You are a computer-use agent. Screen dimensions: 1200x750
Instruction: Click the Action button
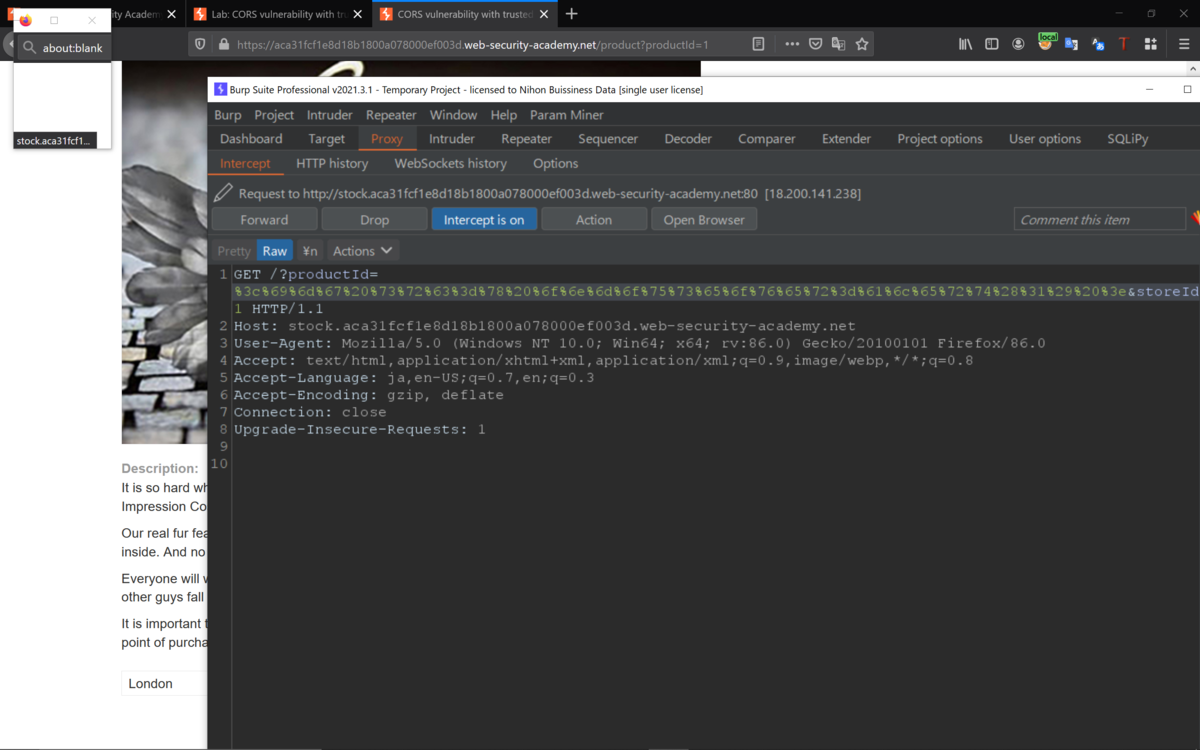(594, 219)
